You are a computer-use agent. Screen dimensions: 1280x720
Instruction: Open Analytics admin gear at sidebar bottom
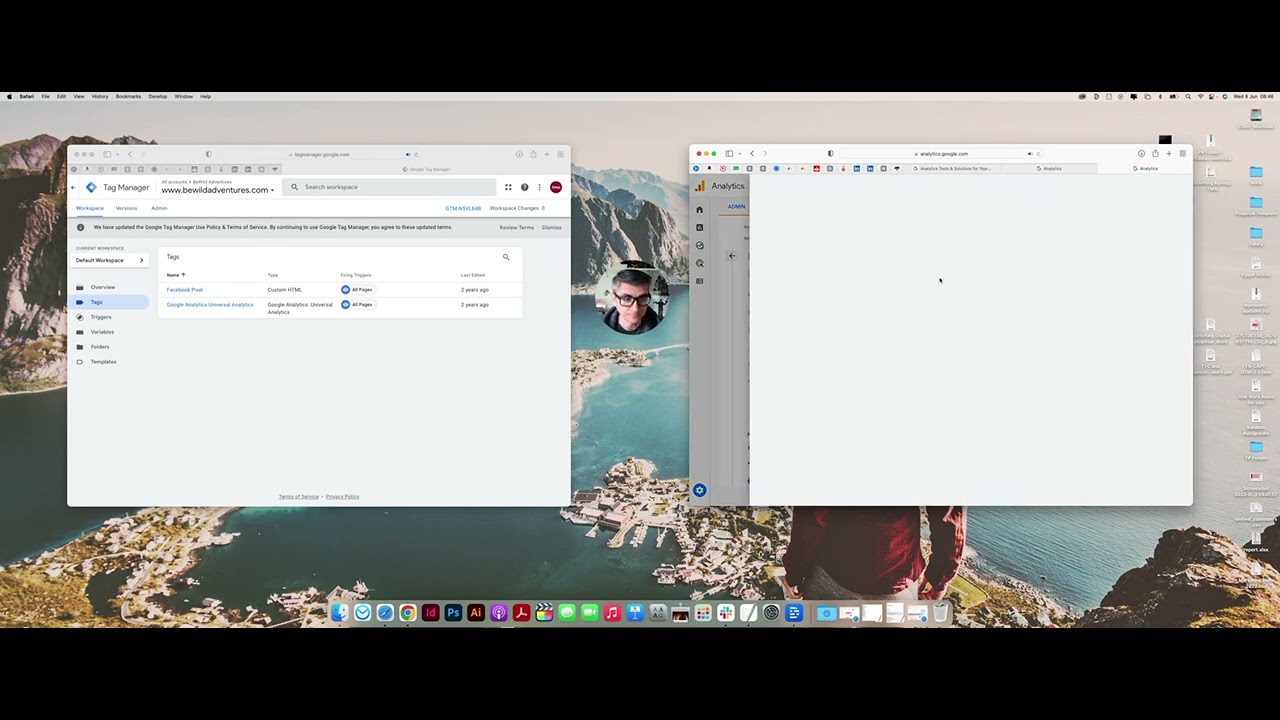[700, 490]
